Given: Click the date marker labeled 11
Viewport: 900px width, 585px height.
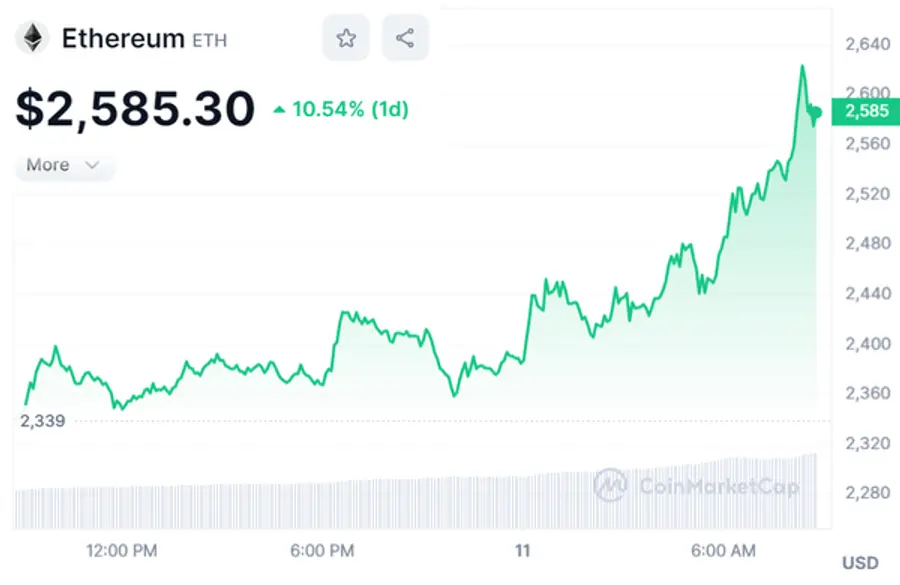Looking at the screenshot, I should pos(521,551).
